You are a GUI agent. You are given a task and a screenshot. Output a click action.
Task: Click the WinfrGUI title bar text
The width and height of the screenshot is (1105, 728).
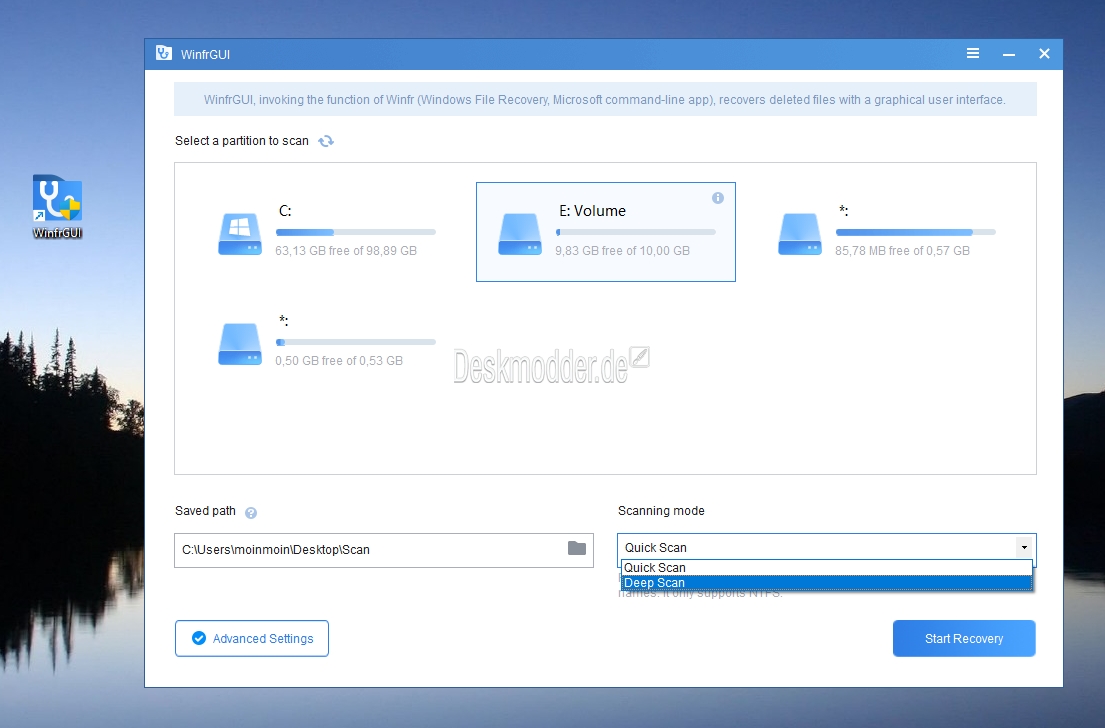coord(205,54)
